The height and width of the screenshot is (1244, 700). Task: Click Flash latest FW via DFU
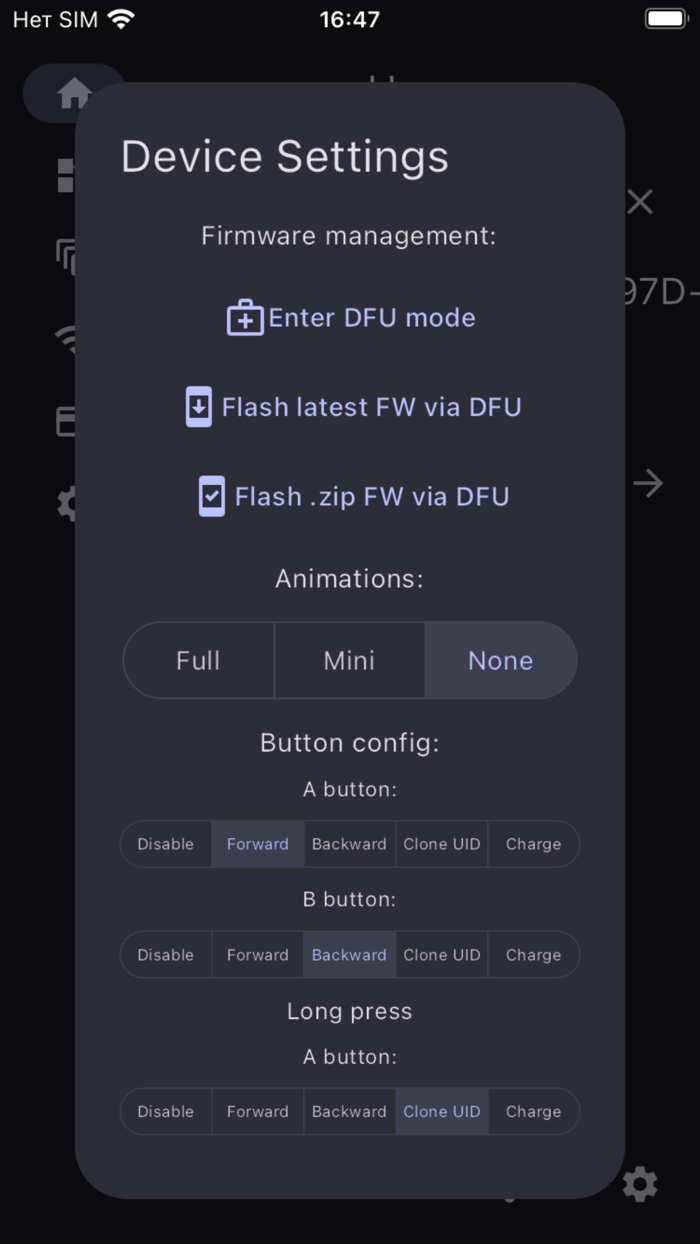click(x=371, y=407)
